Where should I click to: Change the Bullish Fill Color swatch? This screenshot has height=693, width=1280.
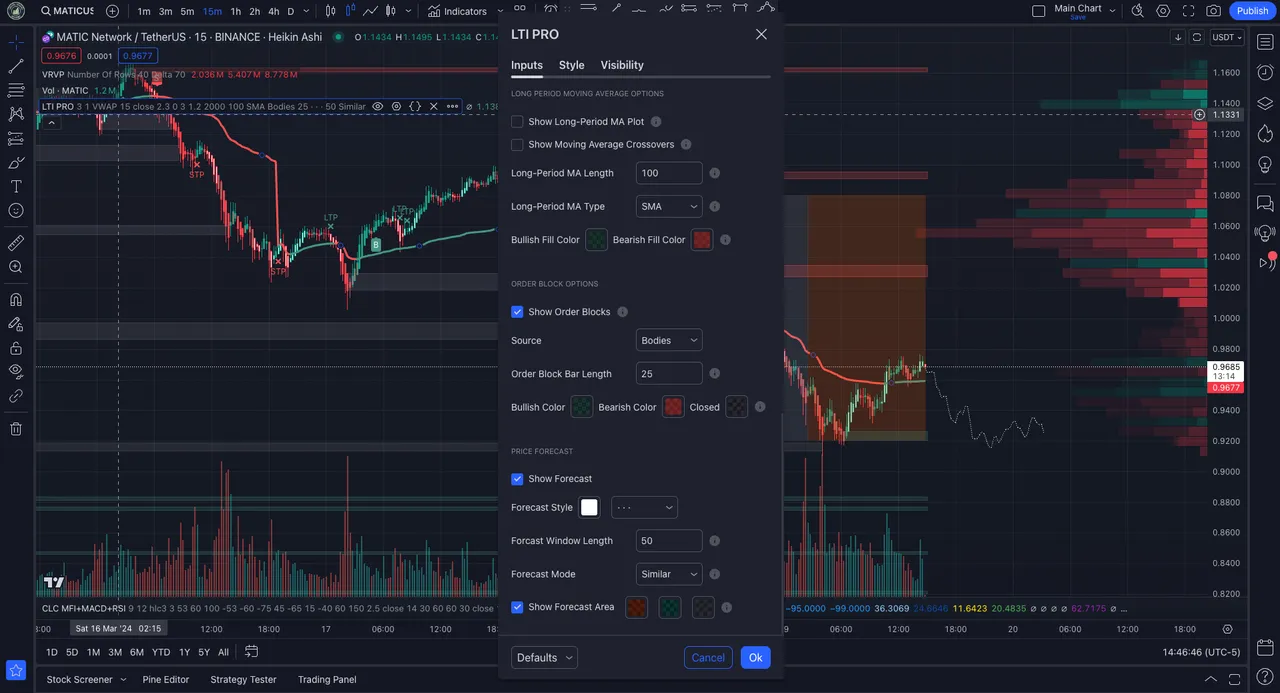pyautogui.click(x=595, y=240)
